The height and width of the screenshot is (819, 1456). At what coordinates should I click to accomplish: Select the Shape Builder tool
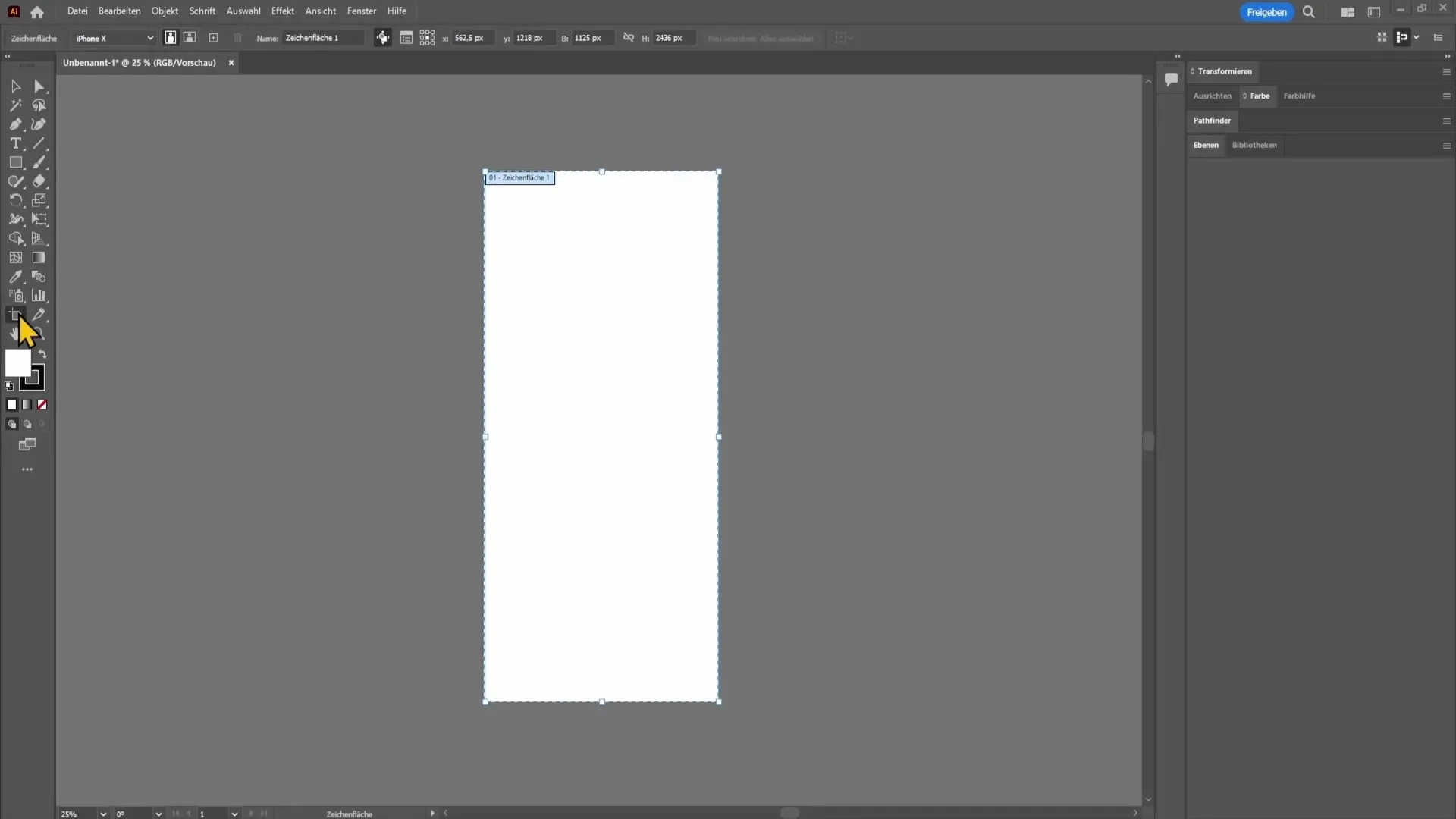click(15, 238)
